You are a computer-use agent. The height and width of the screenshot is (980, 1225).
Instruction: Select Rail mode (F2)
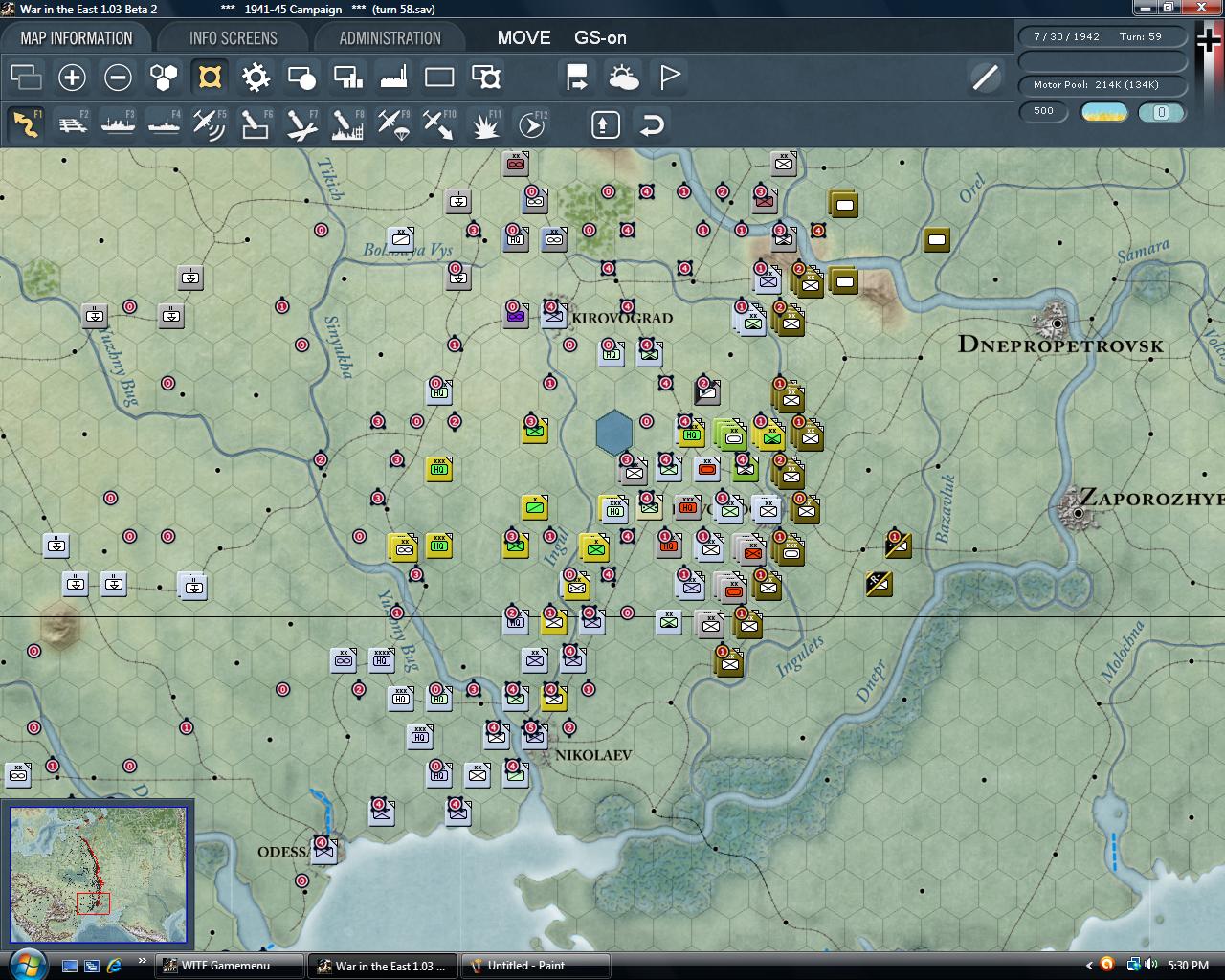point(72,124)
